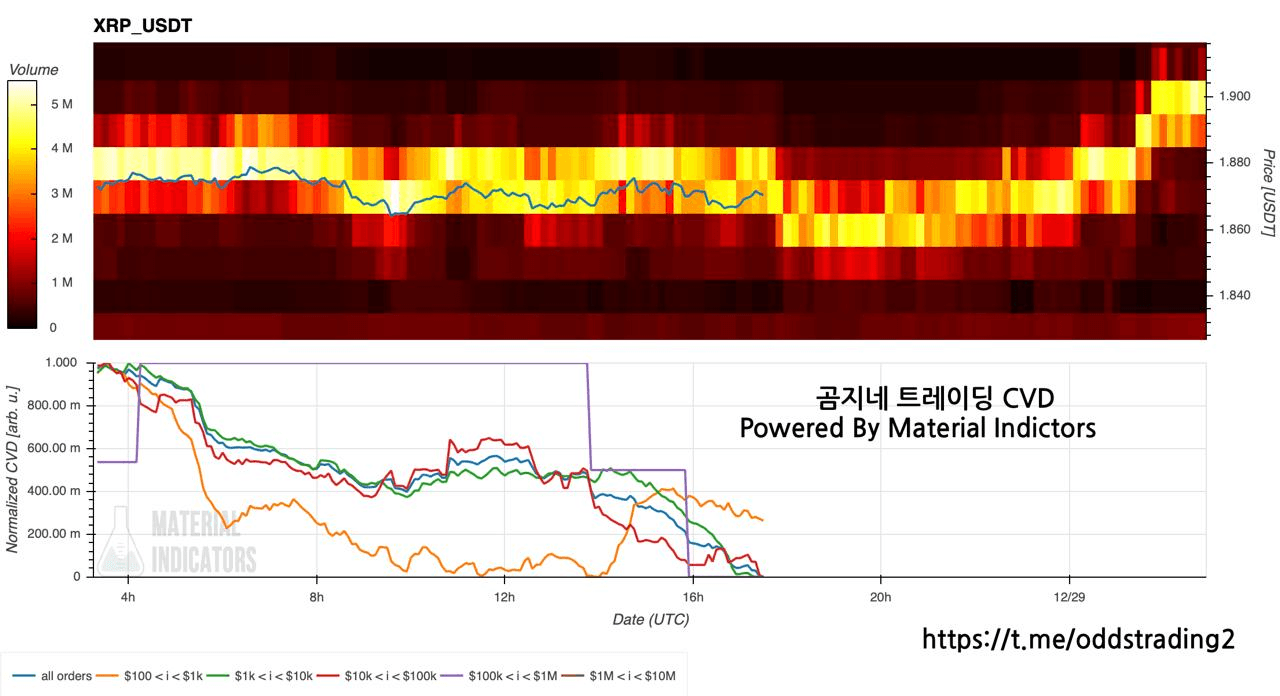1280x696 pixels.
Task: Toggle the 'all orders' legend entry
Action: click(x=51, y=676)
